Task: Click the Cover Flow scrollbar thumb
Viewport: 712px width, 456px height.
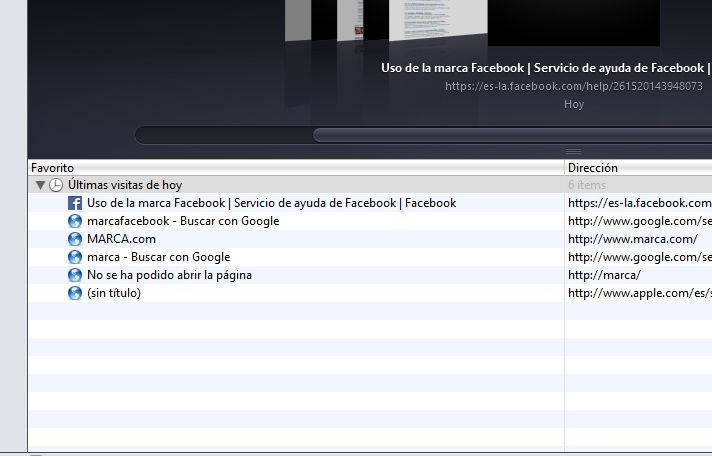Action: pyautogui.click(x=513, y=135)
